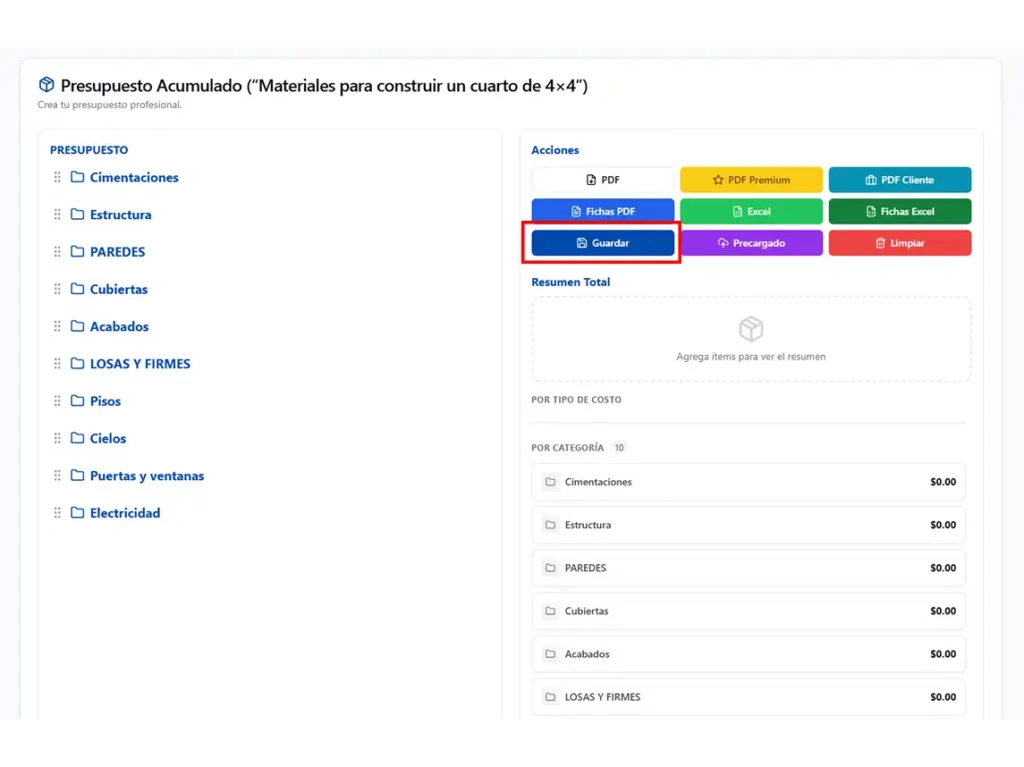
Task: Click the folder icon beside Cimentaciones
Action: point(77,177)
